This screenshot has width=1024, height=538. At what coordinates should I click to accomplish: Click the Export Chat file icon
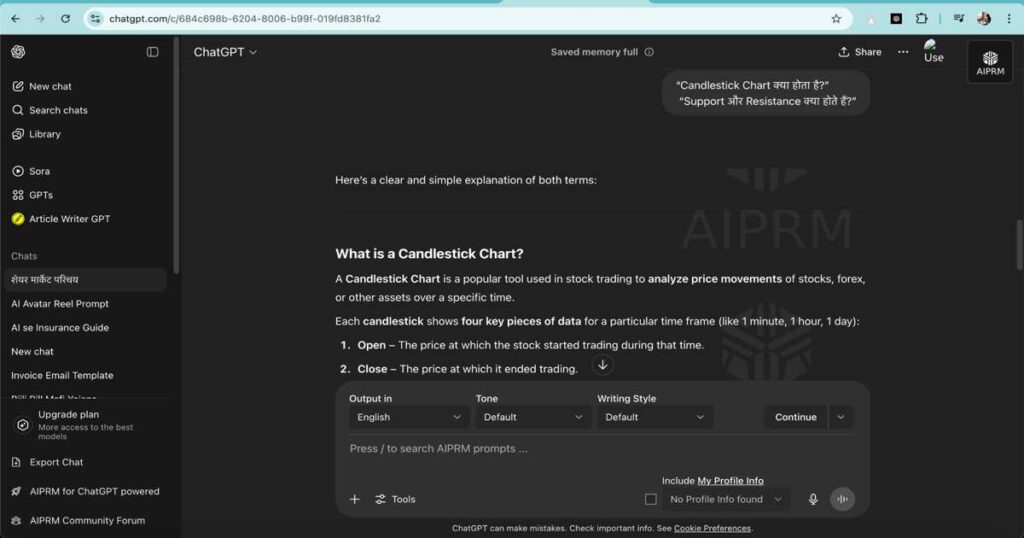click(x=16, y=462)
